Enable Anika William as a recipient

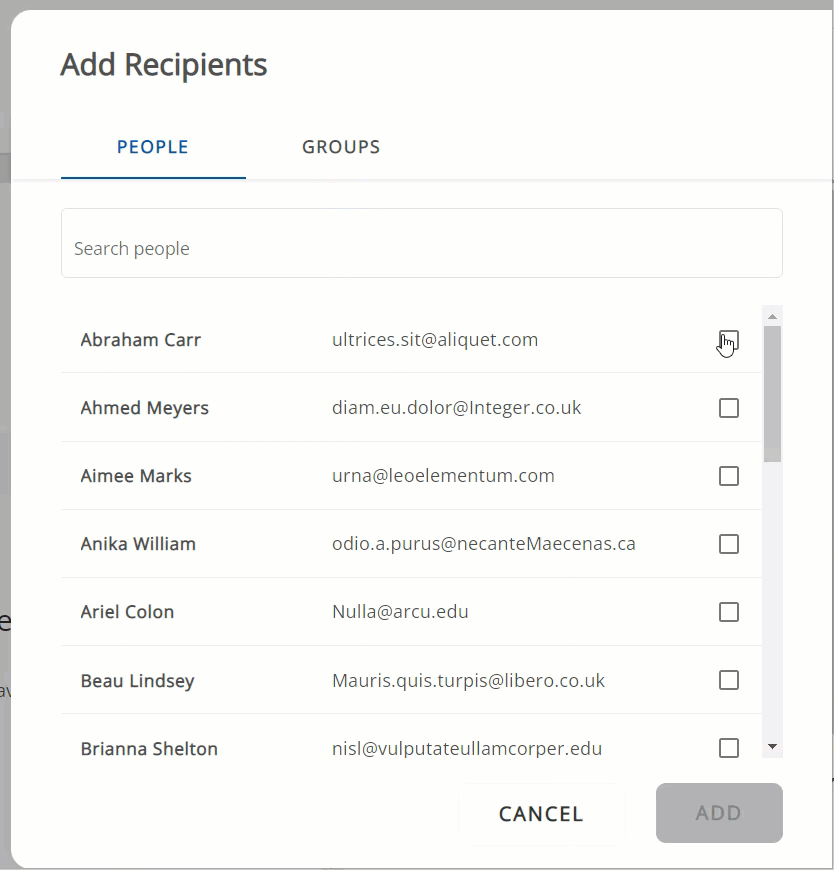[729, 544]
